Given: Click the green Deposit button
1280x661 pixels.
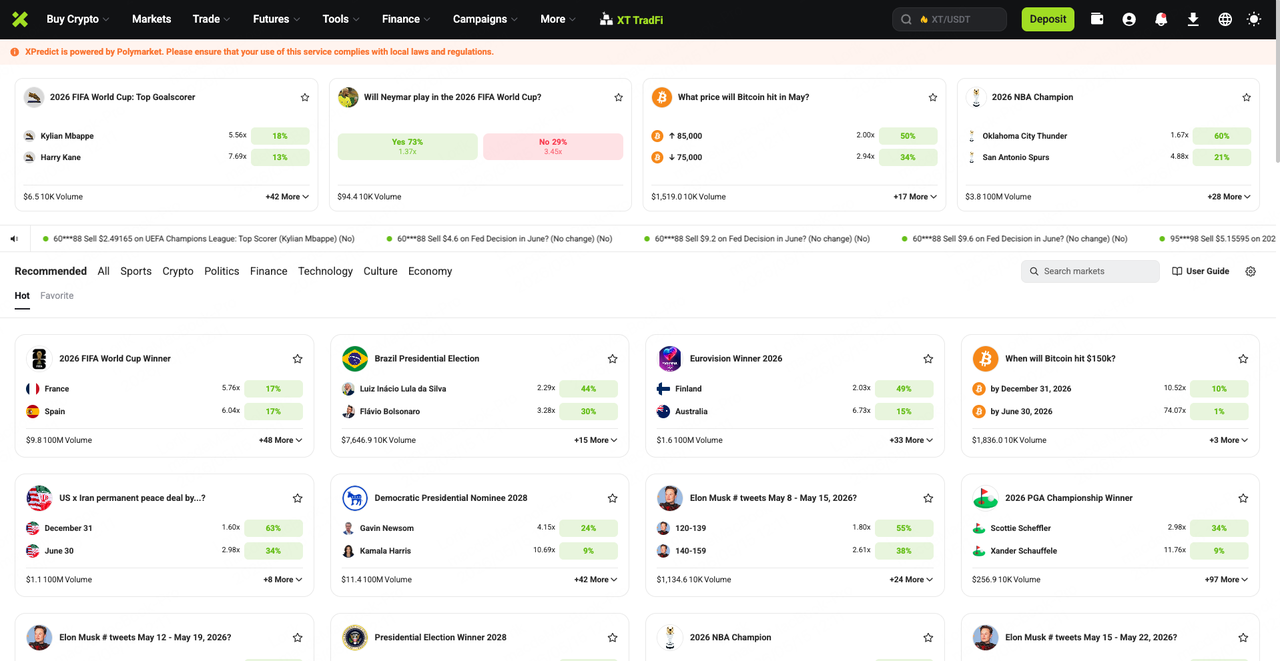Looking at the screenshot, I should (1047, 19).
